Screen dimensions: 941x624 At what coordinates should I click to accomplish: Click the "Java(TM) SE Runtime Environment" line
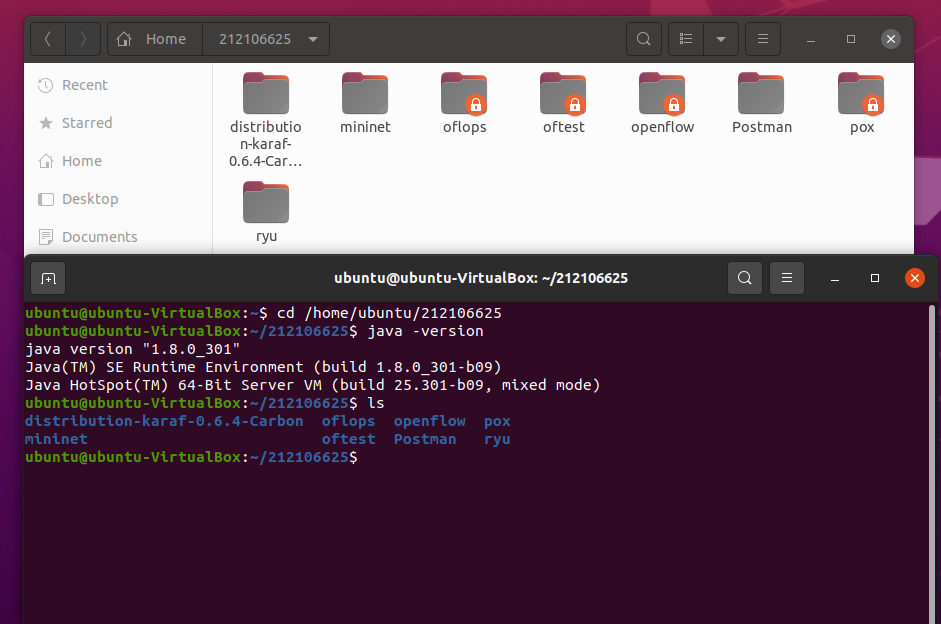(263, 367)
